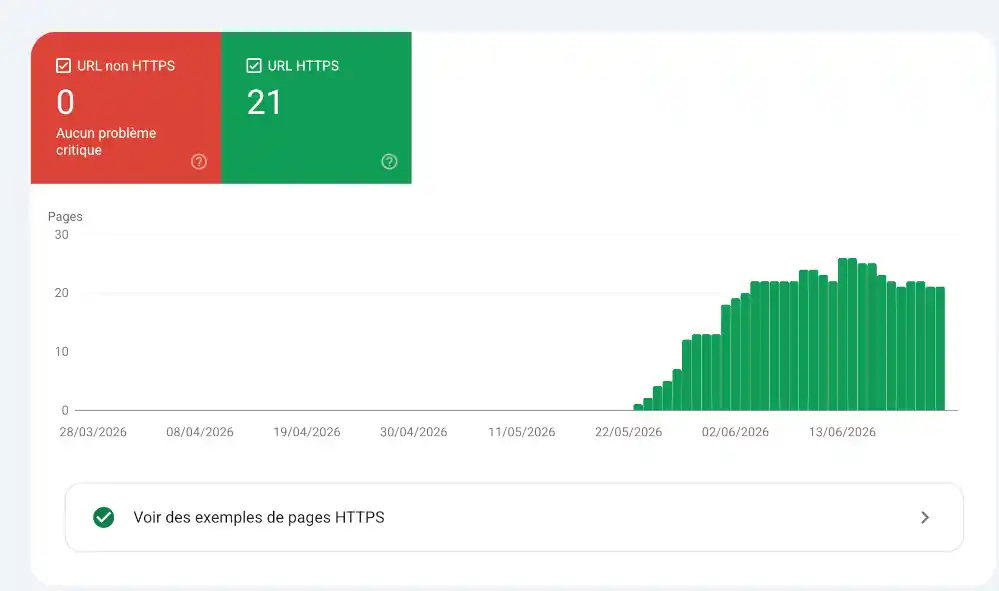
Task: Click the 'Pages' axis label
Action: (65, 217)
